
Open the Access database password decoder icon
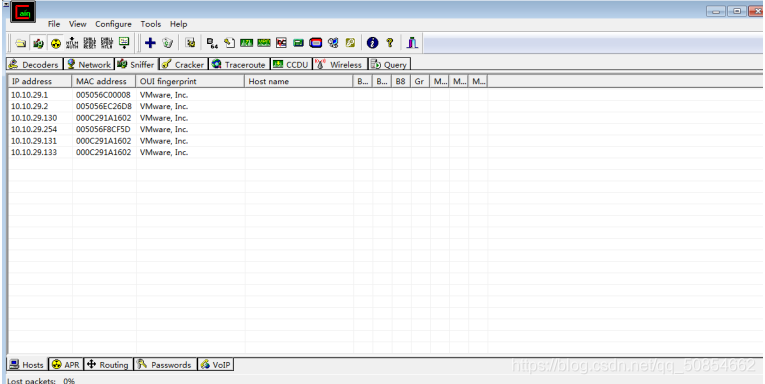coord(229,43)
